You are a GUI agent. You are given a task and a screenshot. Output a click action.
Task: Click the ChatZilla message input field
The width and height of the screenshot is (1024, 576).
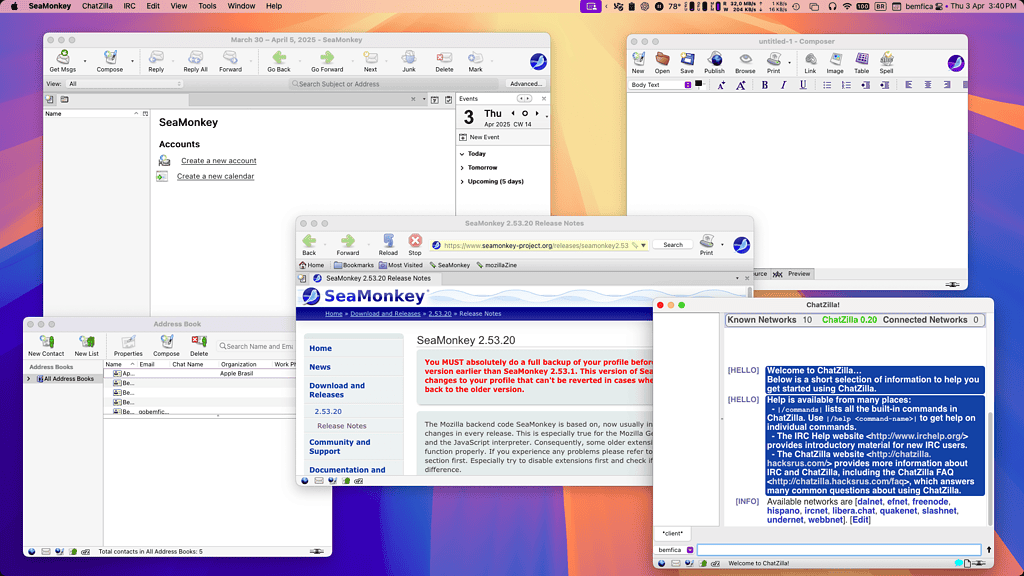(838, 550)
